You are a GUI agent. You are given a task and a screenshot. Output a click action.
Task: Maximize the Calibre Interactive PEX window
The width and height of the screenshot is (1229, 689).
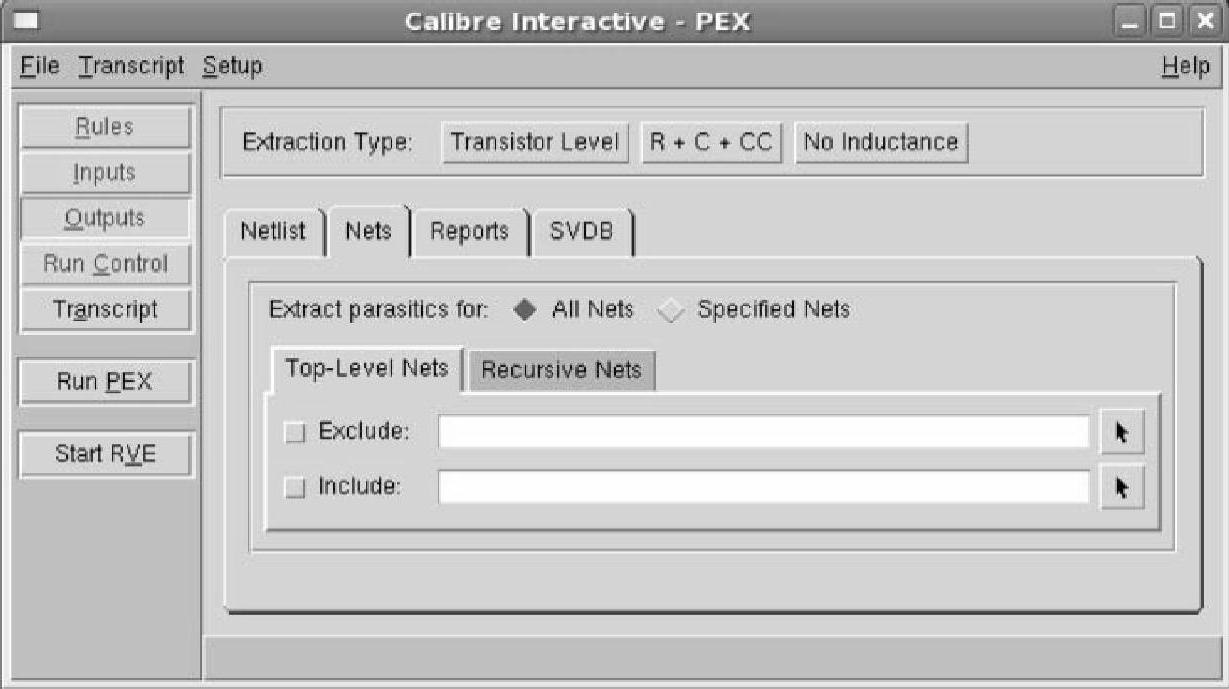[x=1165, y=22]
